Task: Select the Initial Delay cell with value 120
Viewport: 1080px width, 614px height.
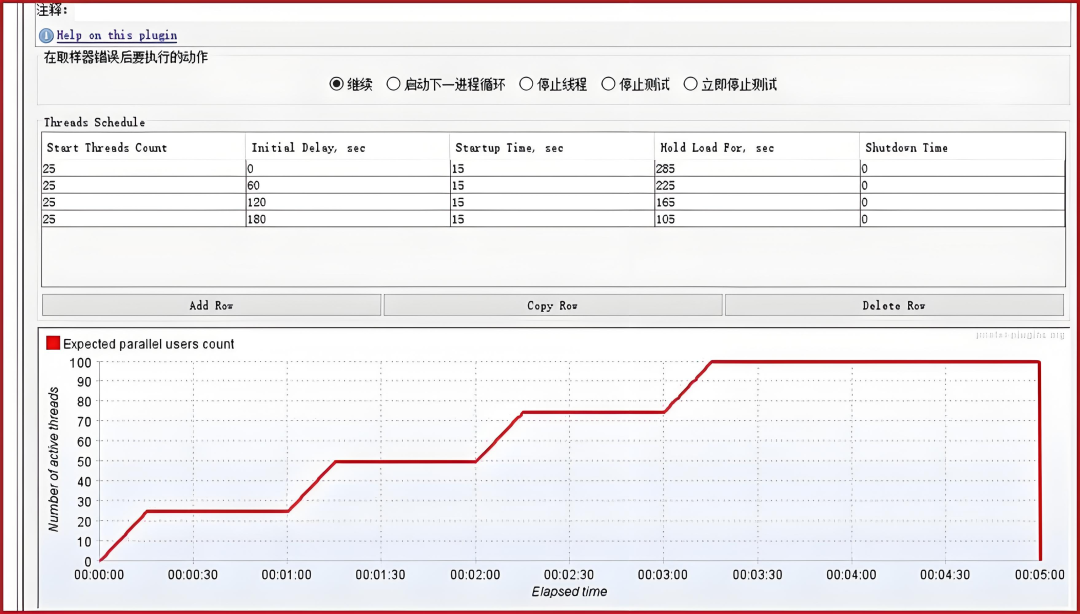Action: [348, 202]
